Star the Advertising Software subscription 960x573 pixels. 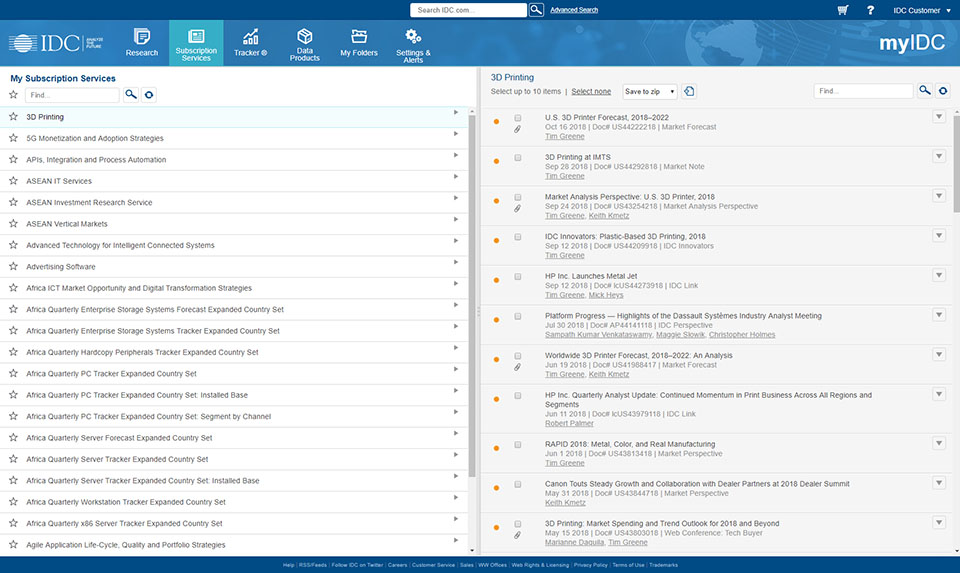[x=13, y=266]
